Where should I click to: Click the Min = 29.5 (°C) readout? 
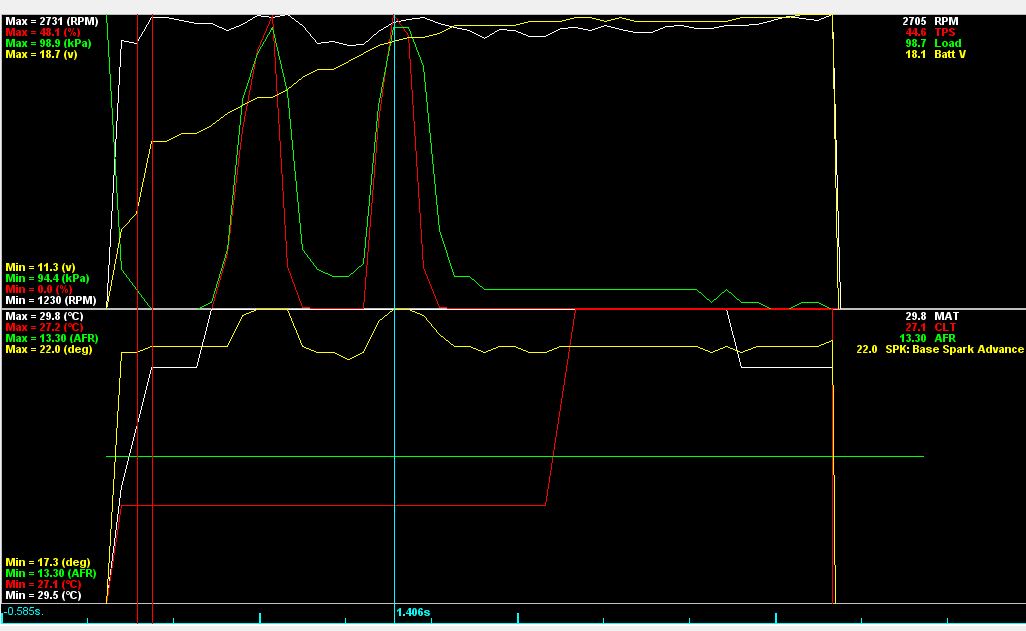[x=43, y=595]
